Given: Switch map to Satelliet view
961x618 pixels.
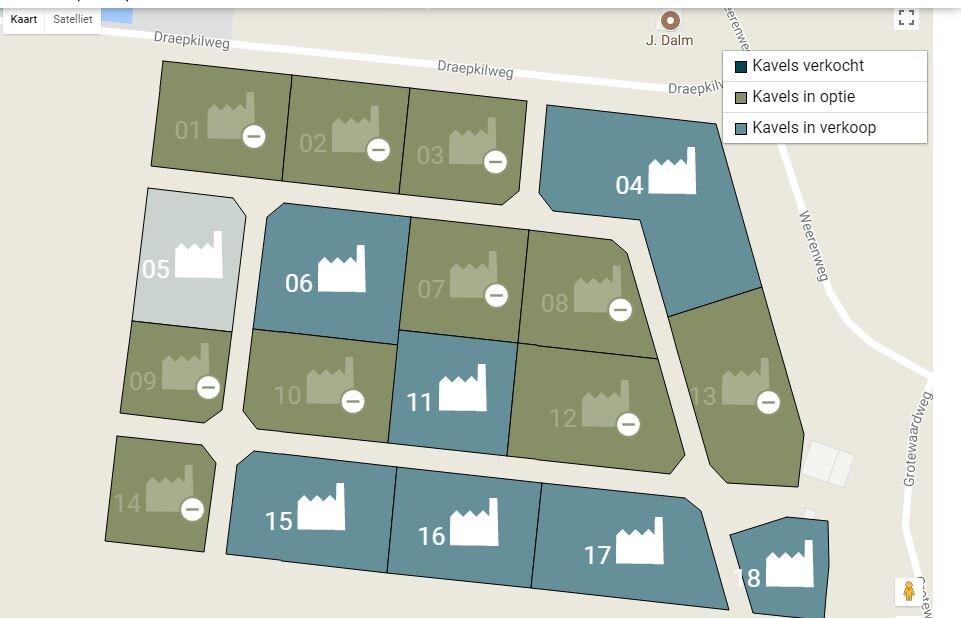Looking at the screenshot, I should (x=72, y=19).
